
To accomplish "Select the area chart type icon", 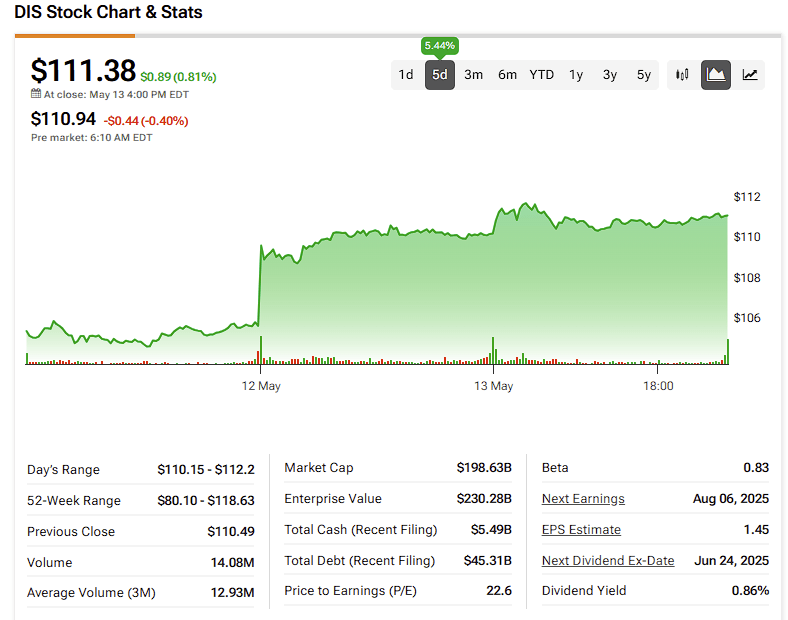I will [716, 75].
